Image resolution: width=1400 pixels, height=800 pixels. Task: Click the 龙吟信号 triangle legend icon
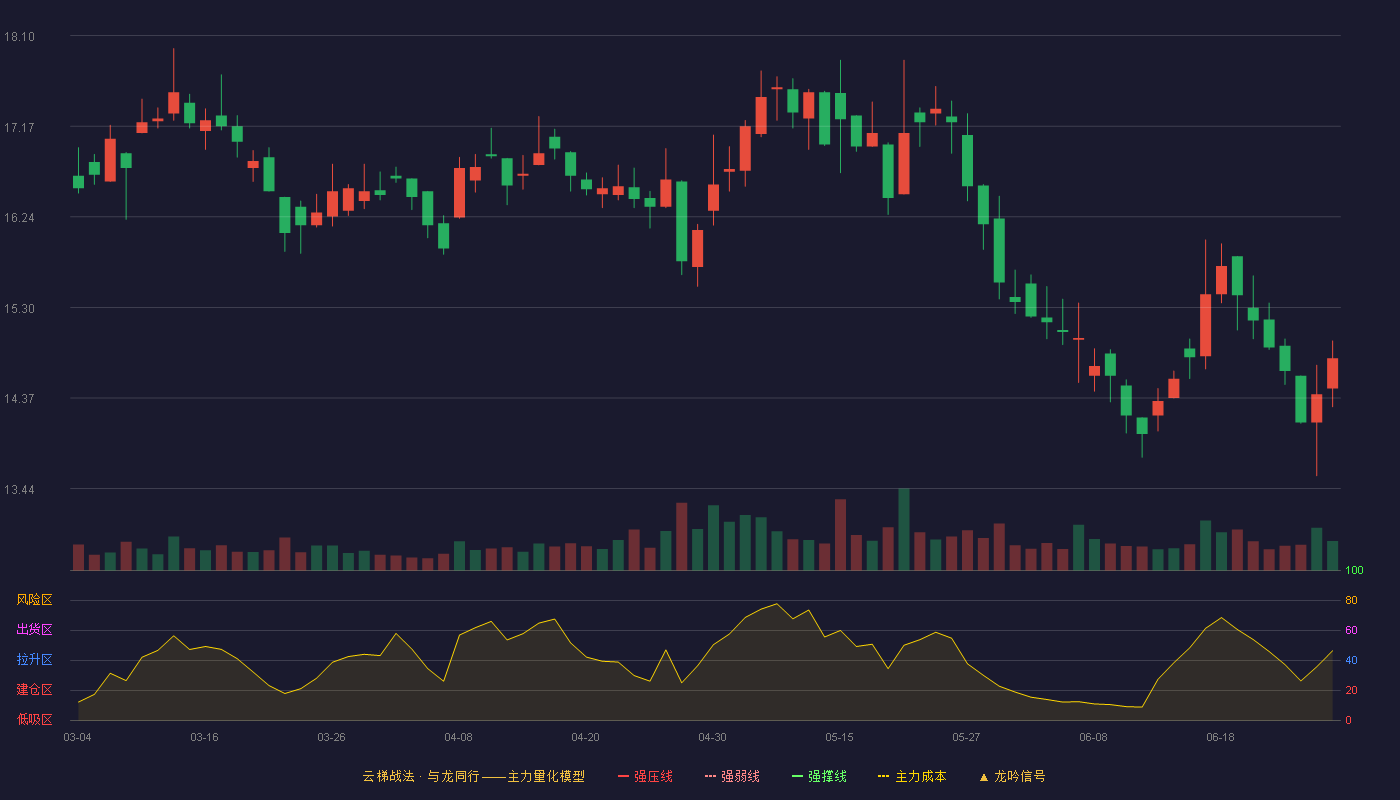984,776
